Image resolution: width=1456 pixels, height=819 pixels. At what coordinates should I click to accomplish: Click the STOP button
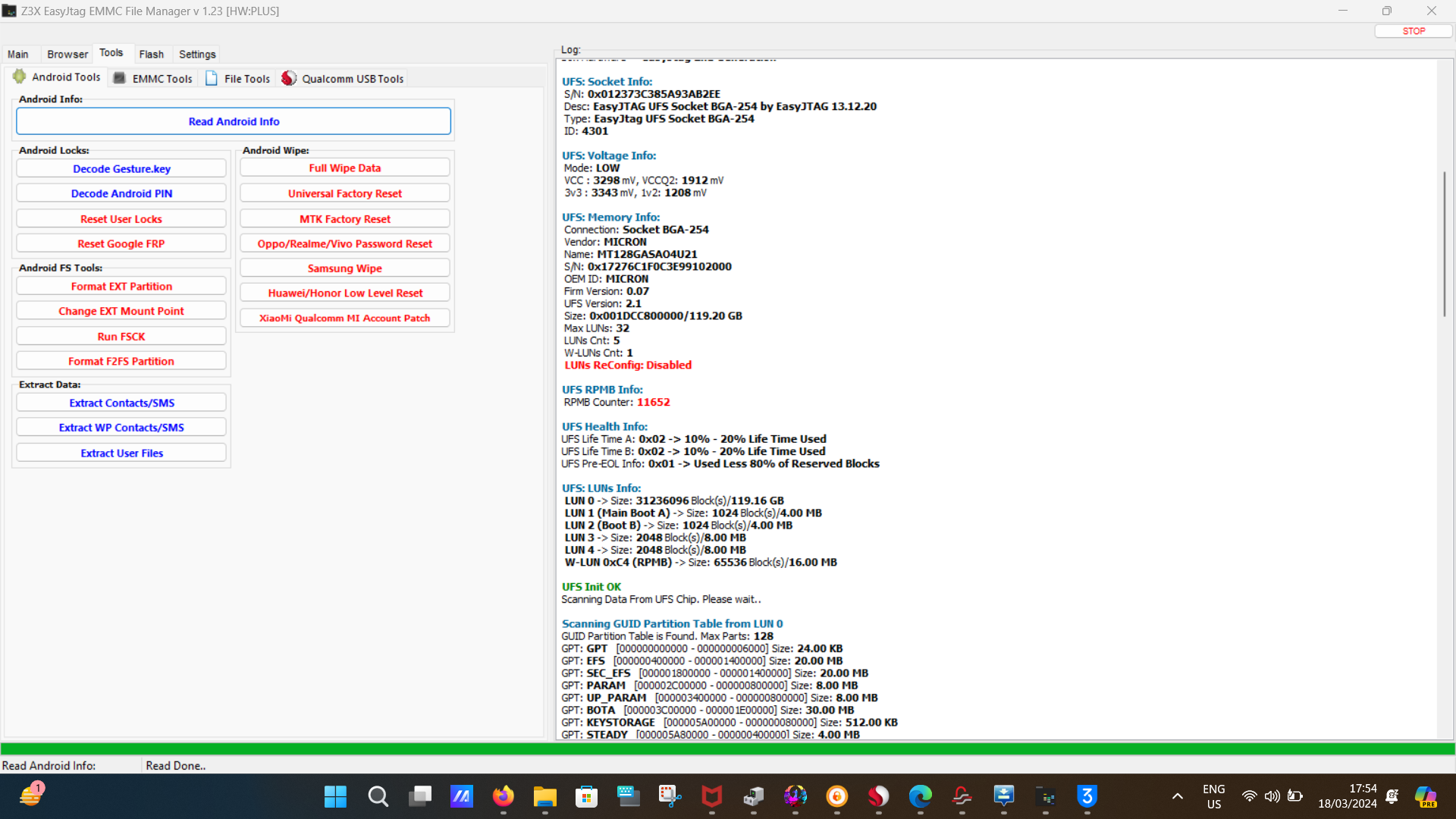tap(1414, 31)
